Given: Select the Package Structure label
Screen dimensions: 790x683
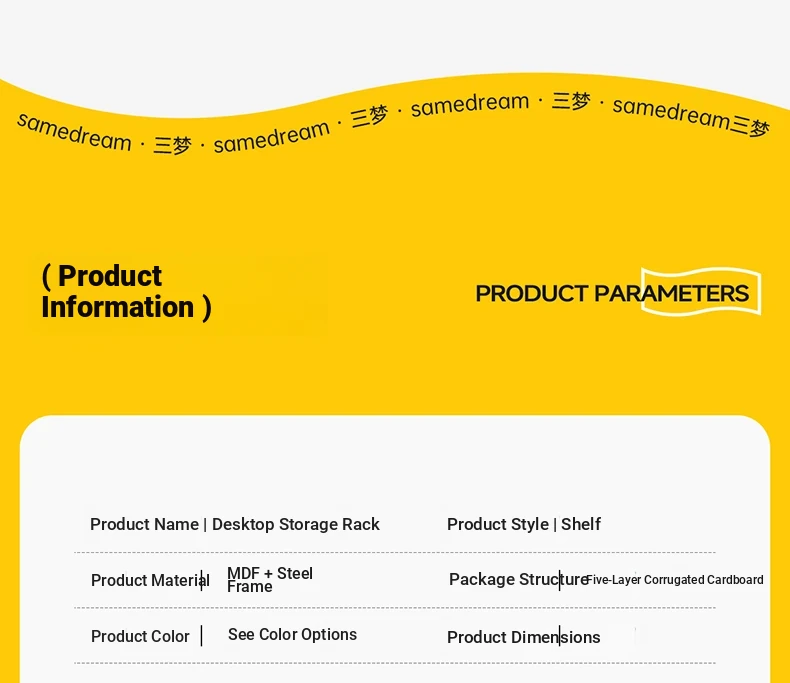Looking at the screenshot, I should pyautogui.click(x=518, y=580).
